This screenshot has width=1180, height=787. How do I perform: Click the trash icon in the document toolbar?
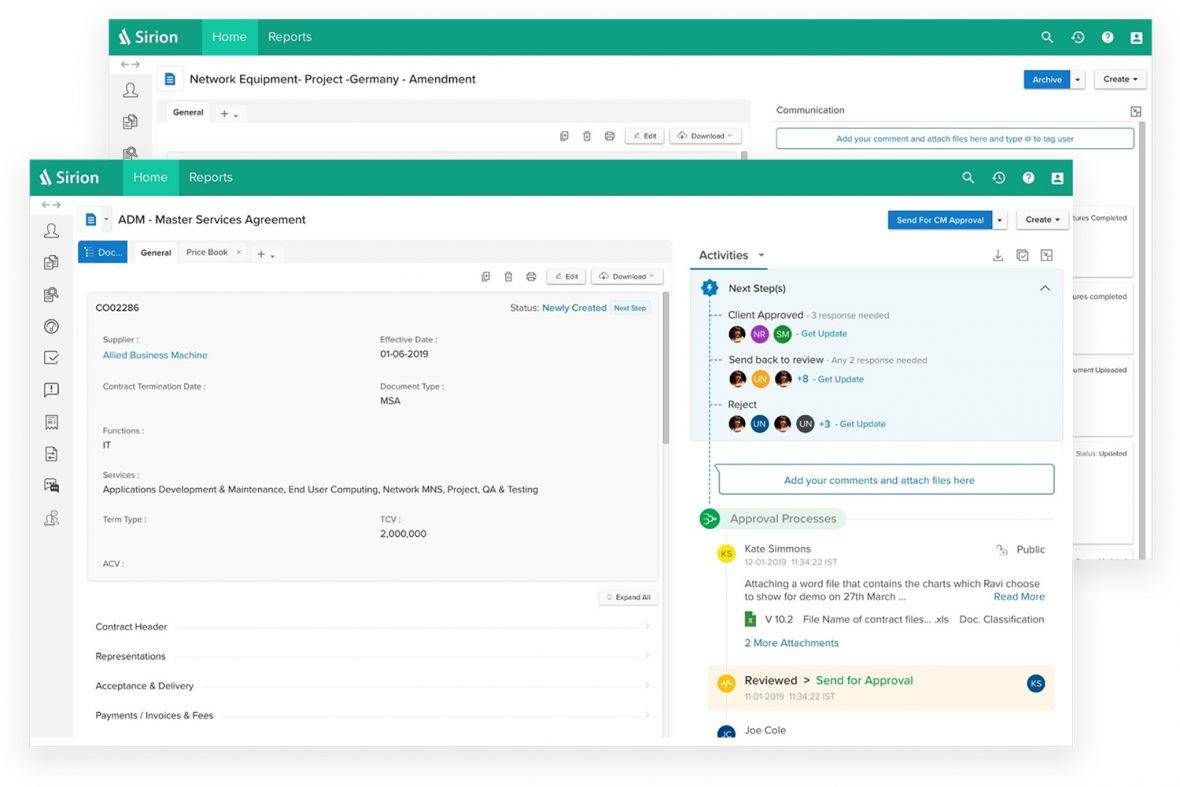pyautogui.click(x=509, y=276)
